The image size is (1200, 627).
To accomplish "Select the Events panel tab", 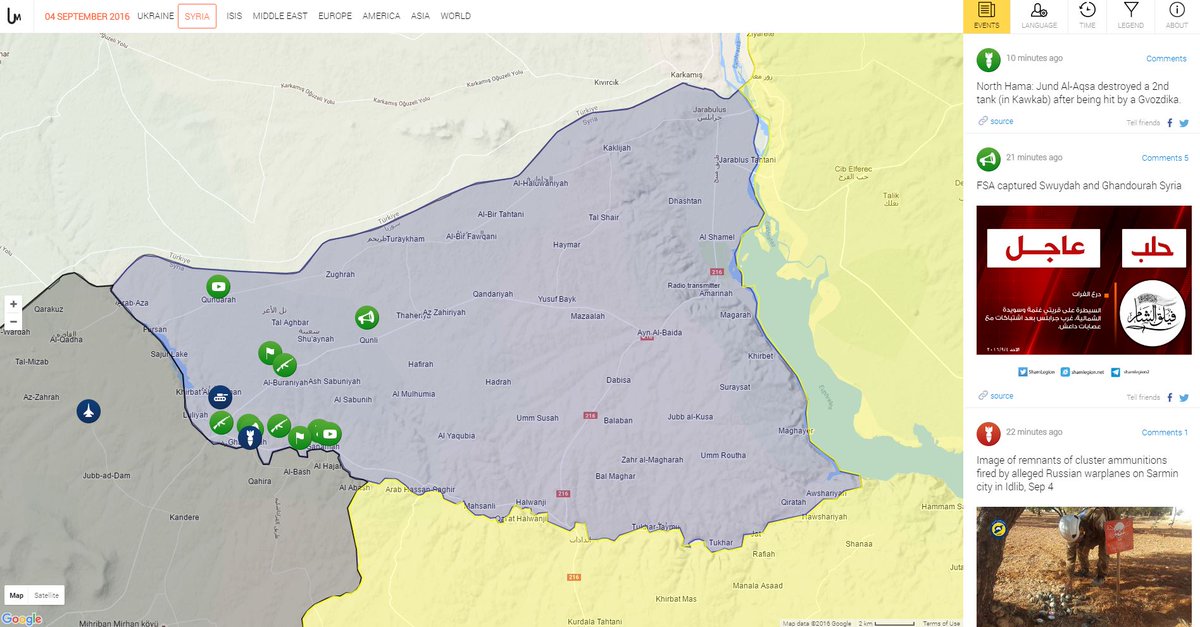I will (x=987, y=16).
